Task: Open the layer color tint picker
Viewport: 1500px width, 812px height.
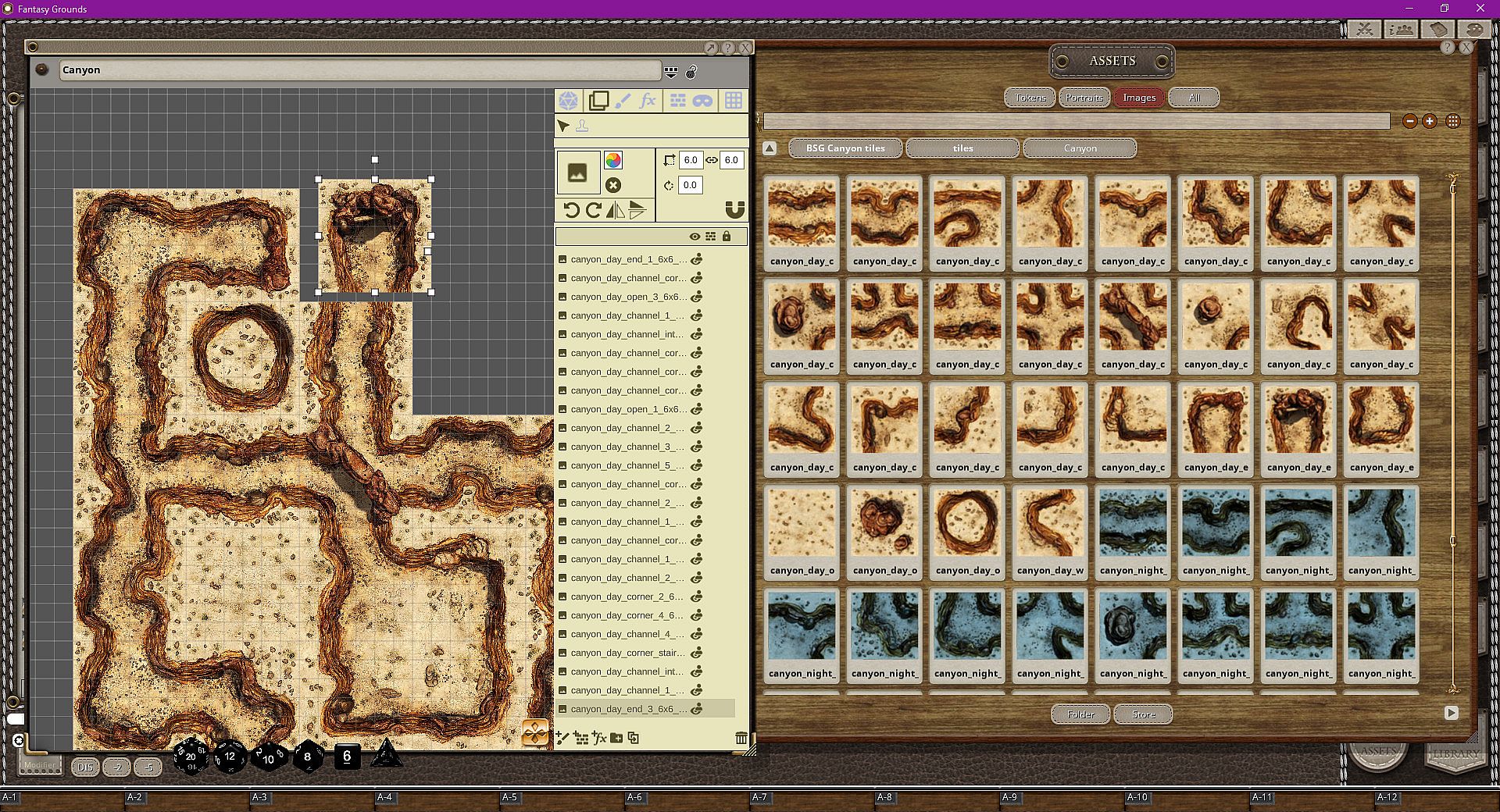Action: coord(613,161)
